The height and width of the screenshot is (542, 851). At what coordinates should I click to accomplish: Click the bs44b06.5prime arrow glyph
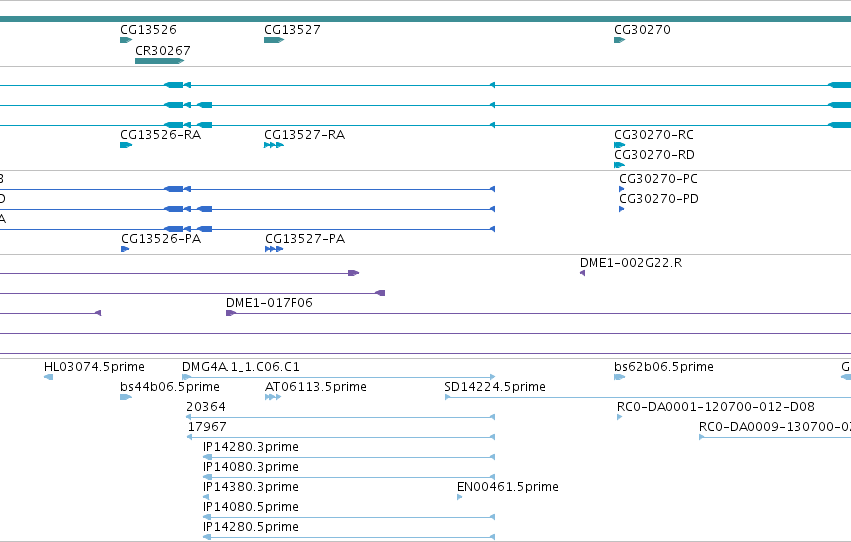point(126,397)
